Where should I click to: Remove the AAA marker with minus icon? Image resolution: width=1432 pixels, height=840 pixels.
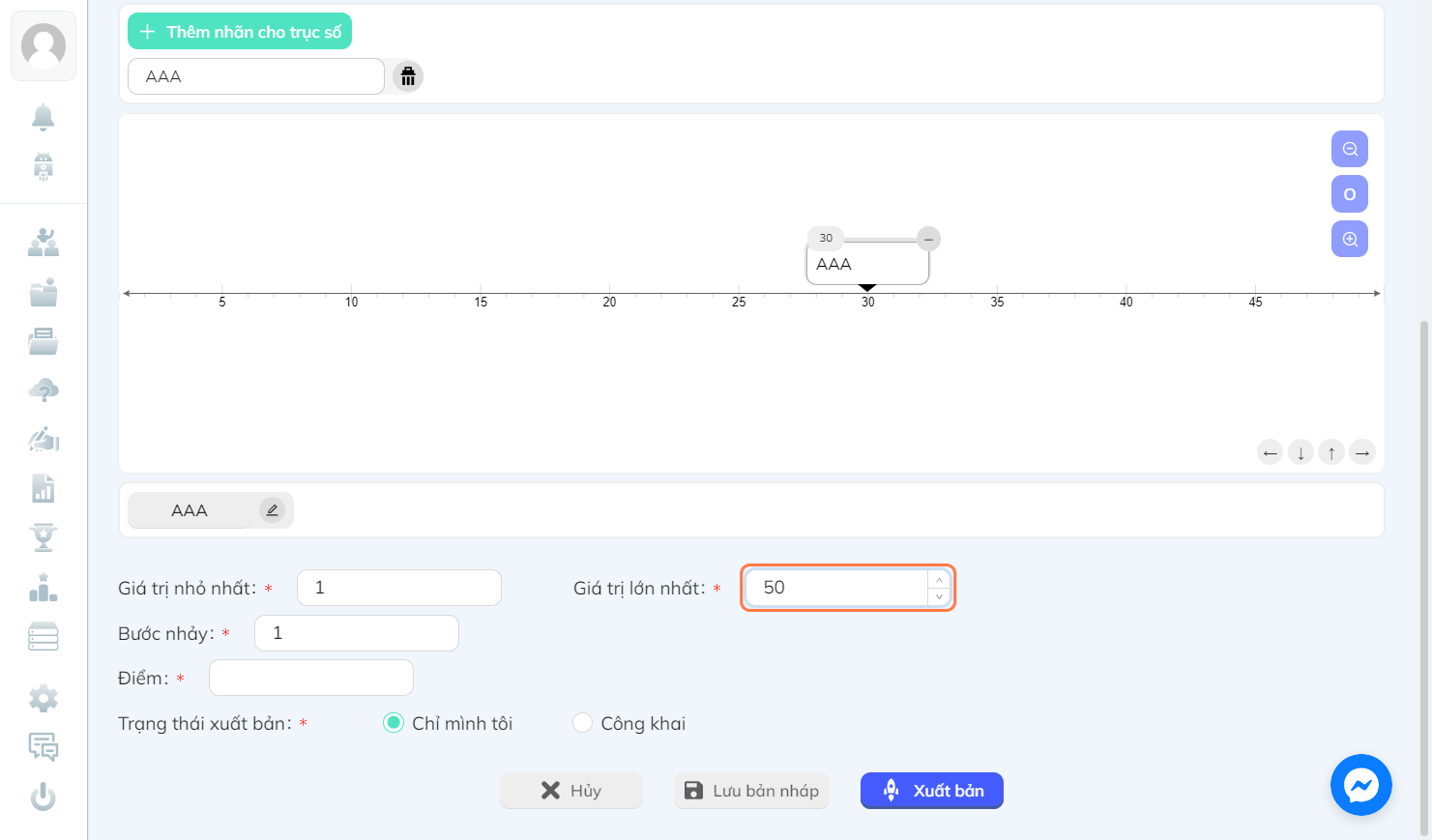pos(928,239)
